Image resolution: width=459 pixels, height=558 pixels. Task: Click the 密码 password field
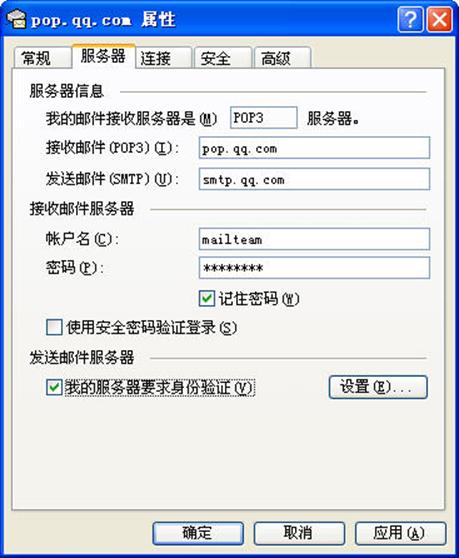[314, 268]
